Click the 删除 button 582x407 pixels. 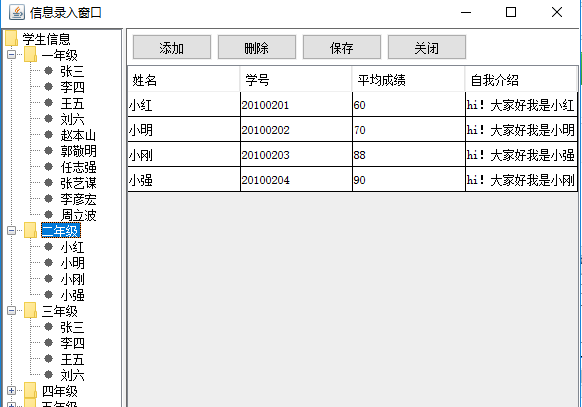257,47
